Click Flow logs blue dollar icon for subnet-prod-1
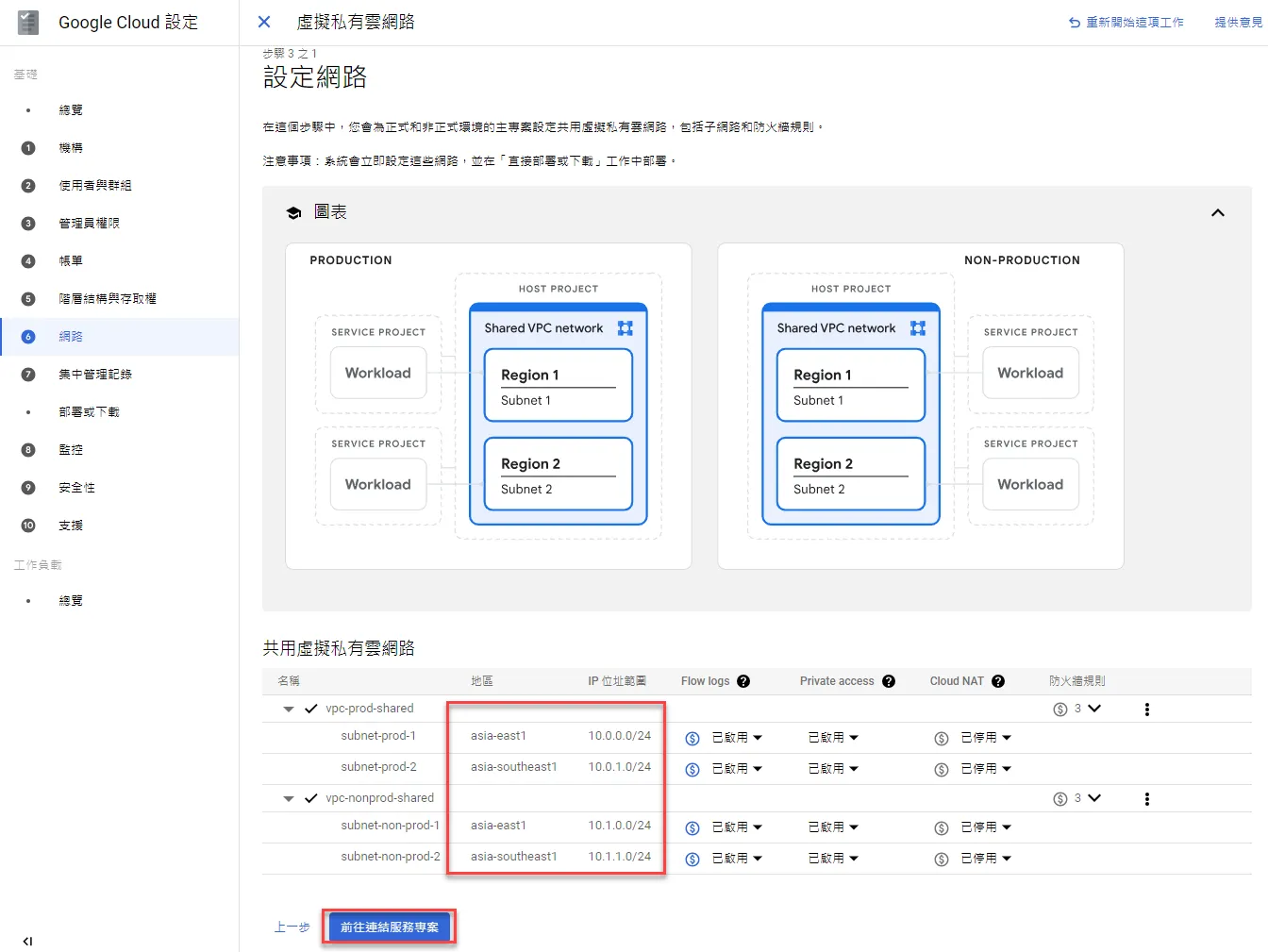The width and height of the screenshot is (1268, 952). [692, 739]
